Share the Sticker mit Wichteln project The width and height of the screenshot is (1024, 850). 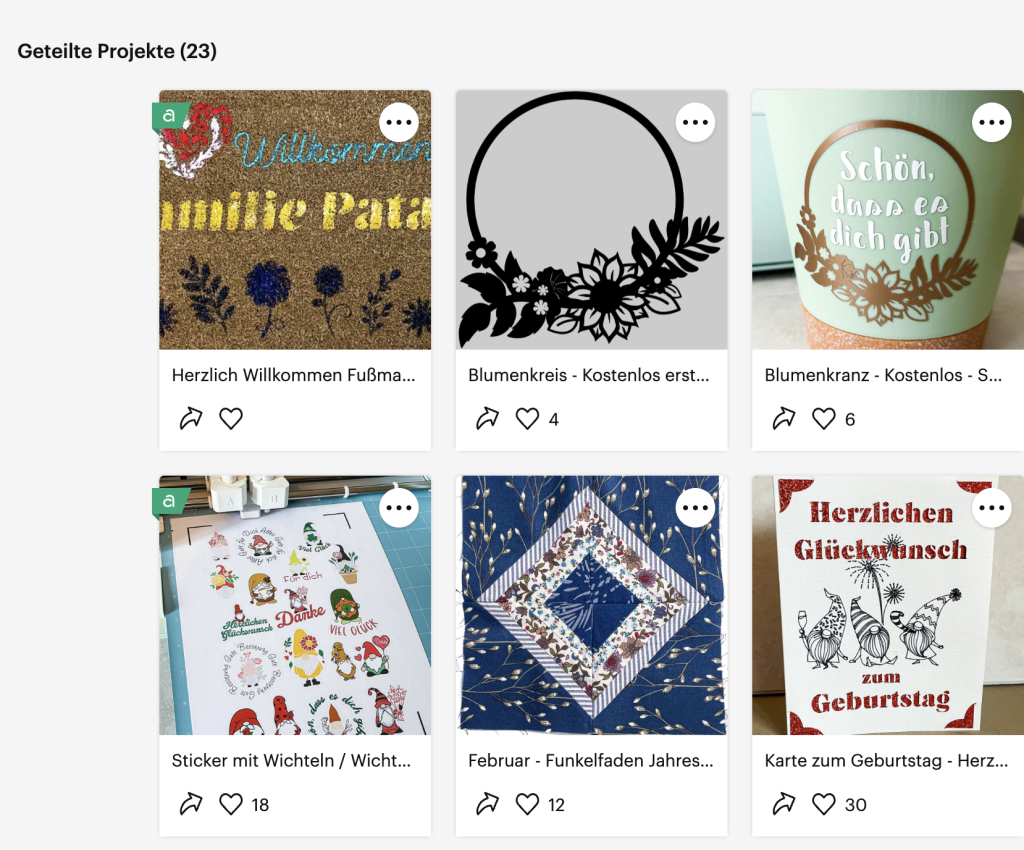tap(191, 804)
